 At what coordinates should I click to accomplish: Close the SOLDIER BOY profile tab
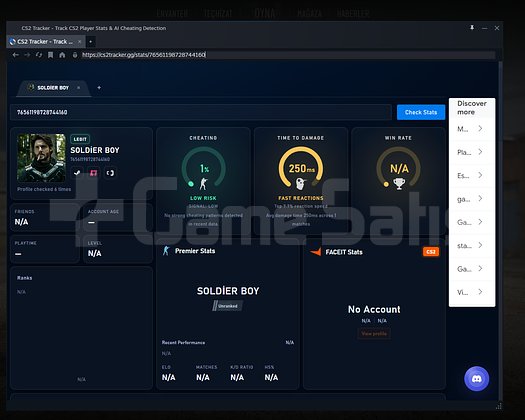point(79,88)
